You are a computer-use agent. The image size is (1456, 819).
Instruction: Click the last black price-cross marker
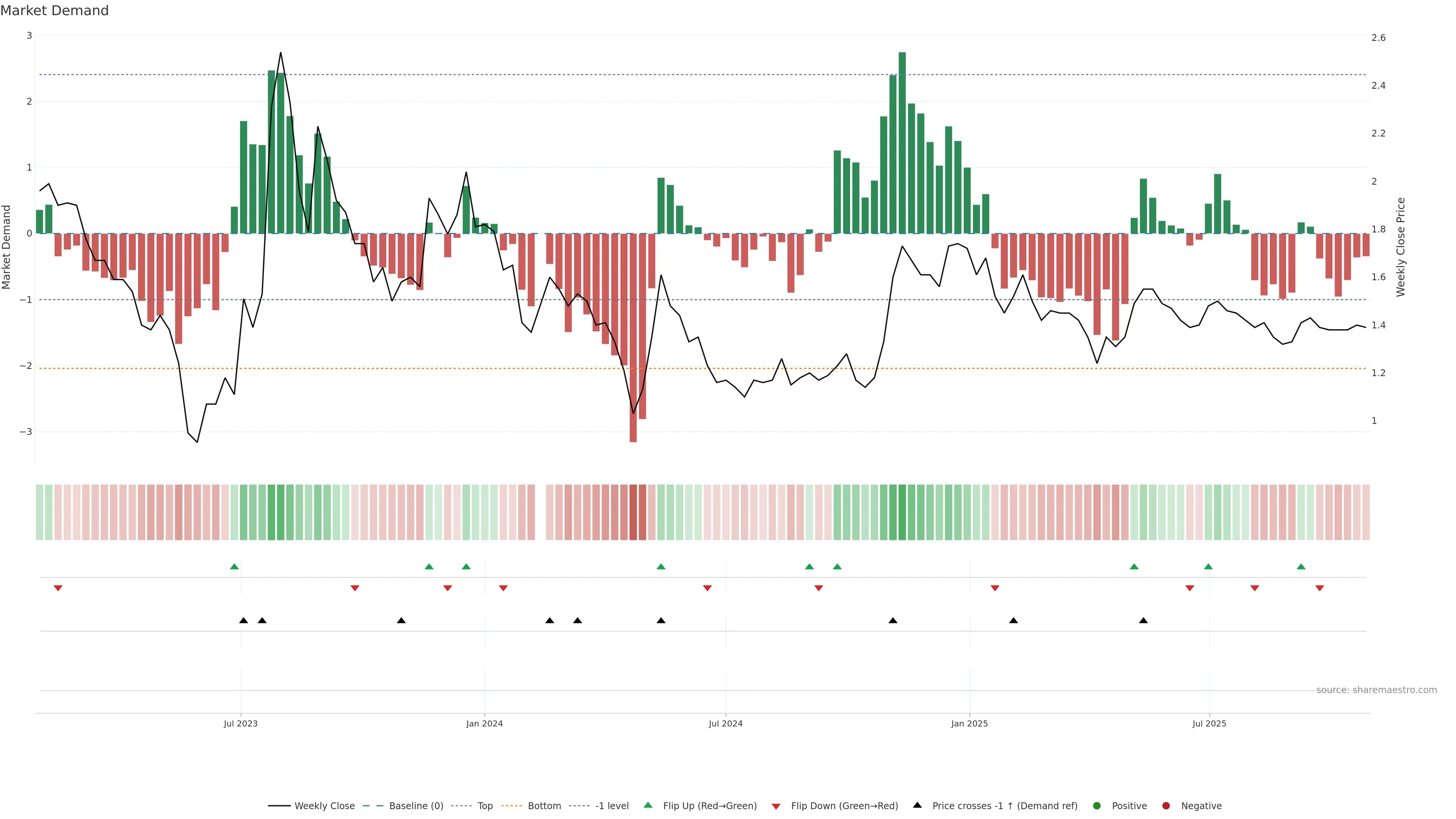tap(1144, 621)
